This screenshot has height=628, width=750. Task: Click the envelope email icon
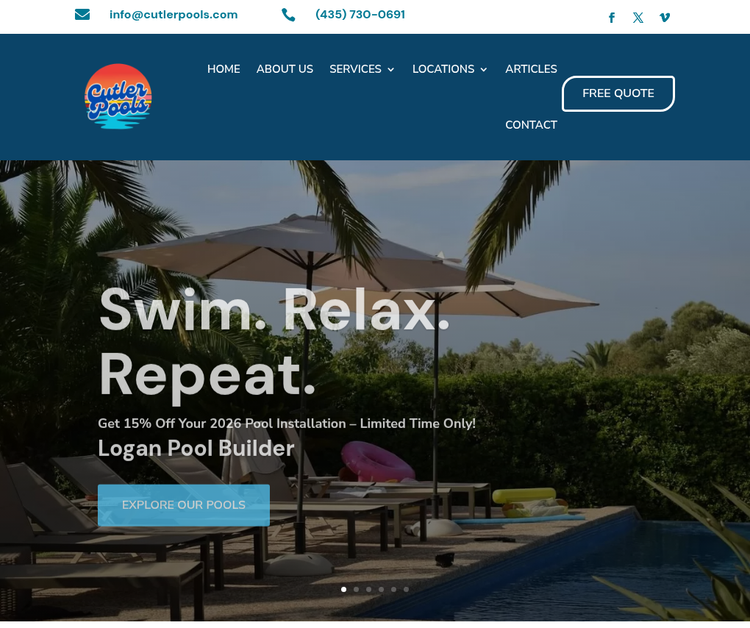point(82,15)
